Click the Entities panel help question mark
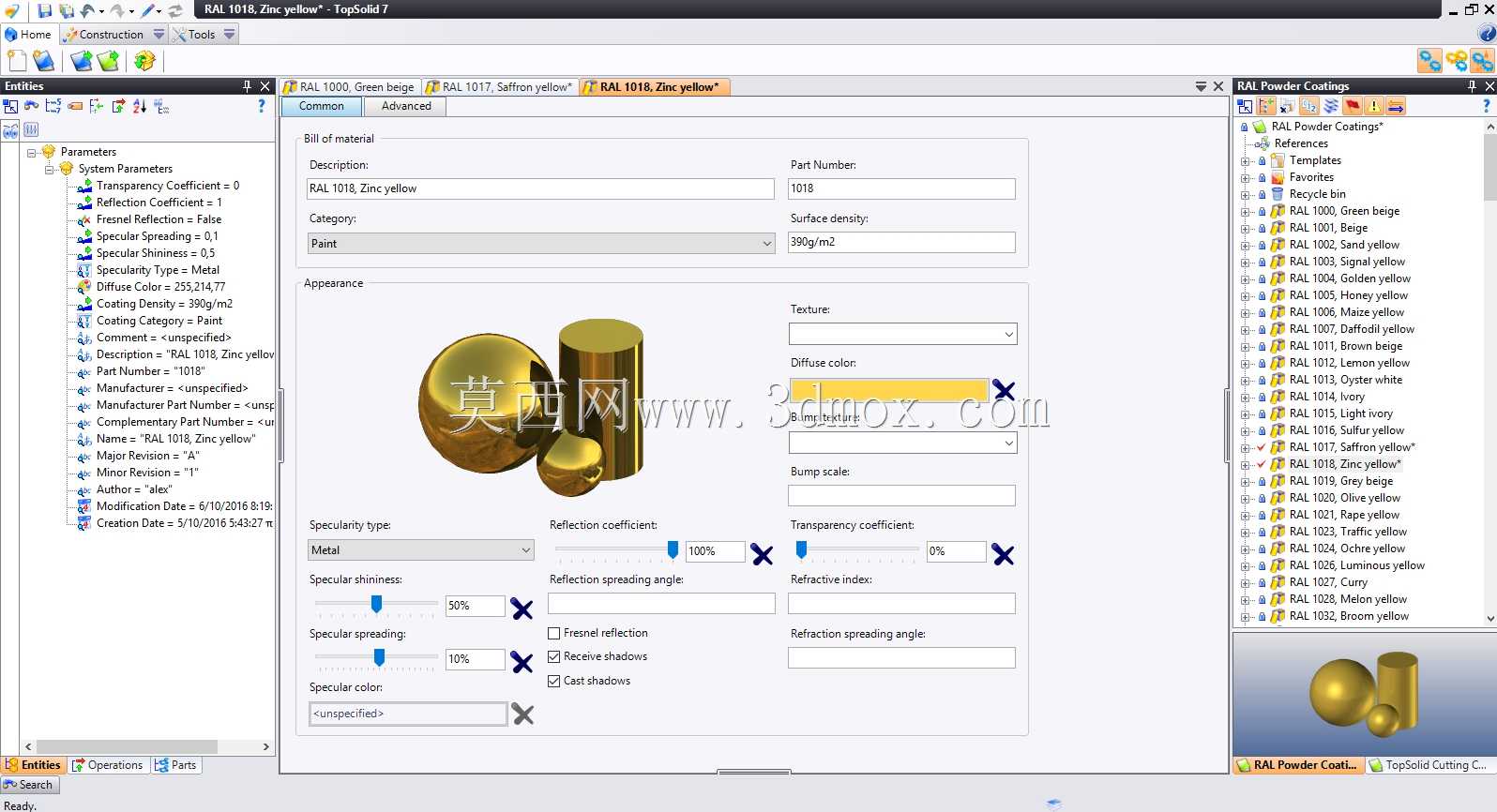This screenshot has height=812, width=1497. 262,106
